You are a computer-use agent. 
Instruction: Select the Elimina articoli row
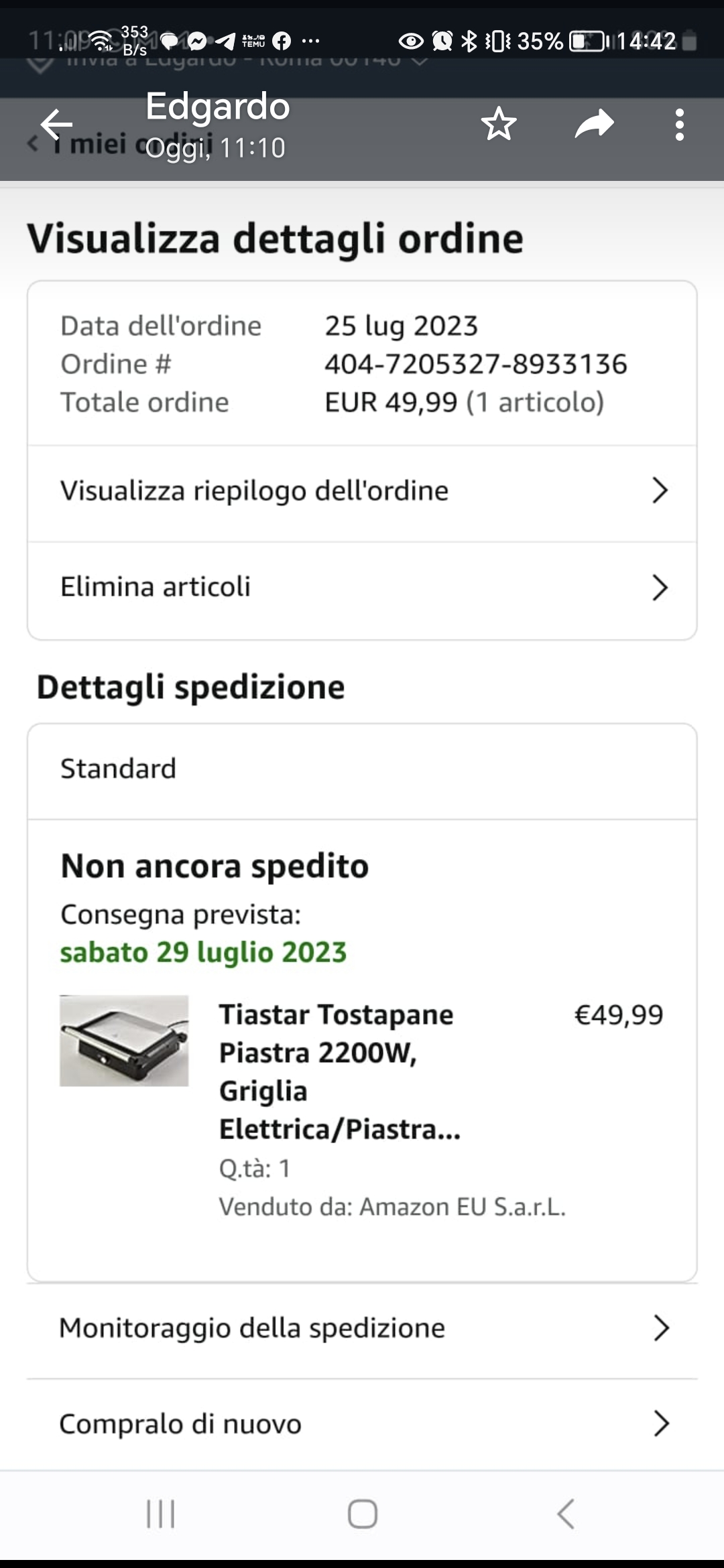point(362,588)
